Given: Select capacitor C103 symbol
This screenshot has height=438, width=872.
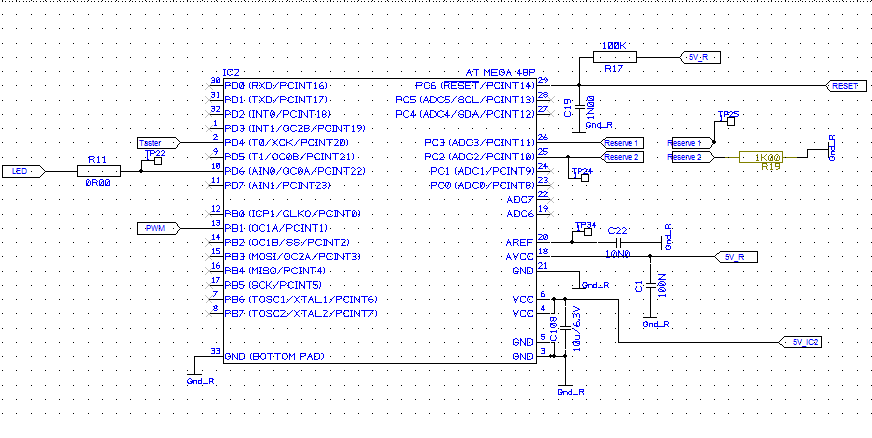Looking at the screenshot, I should (x=564, y=328).
